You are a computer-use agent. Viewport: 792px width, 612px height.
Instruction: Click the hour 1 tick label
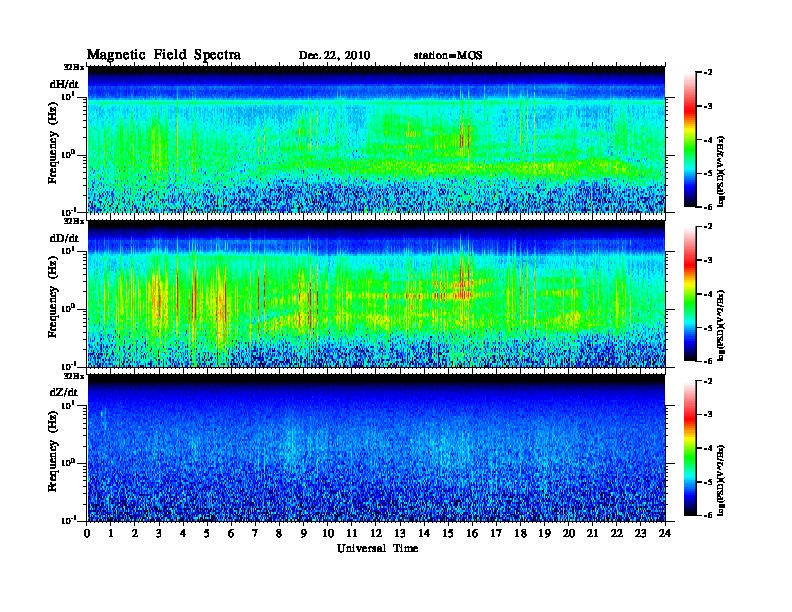click(111, 533)
